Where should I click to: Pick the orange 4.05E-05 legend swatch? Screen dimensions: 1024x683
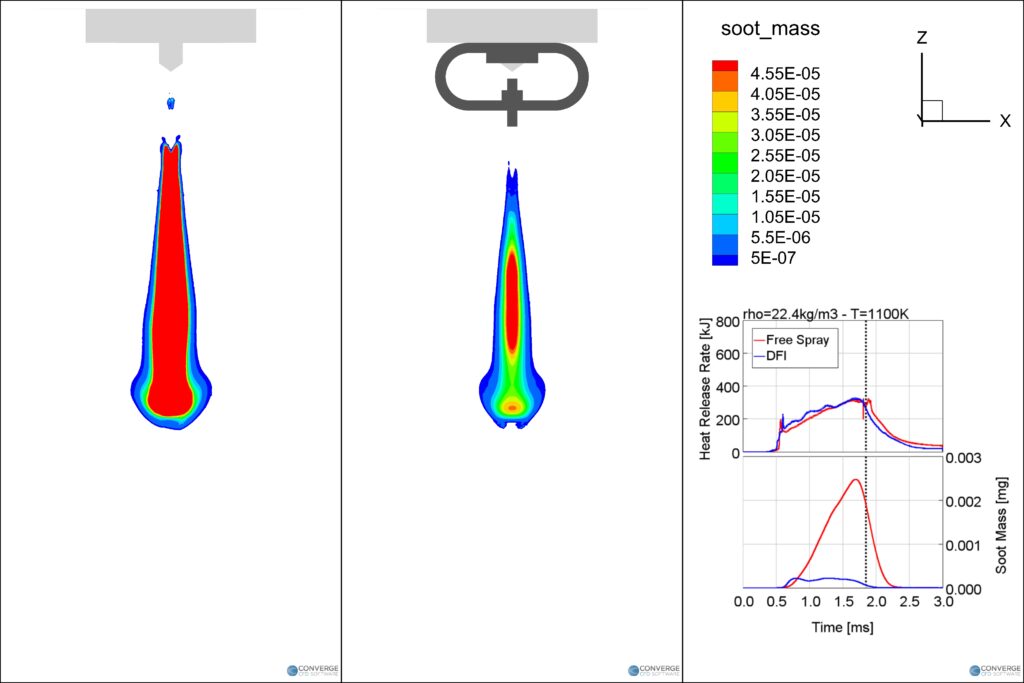[x=723, y=92]
